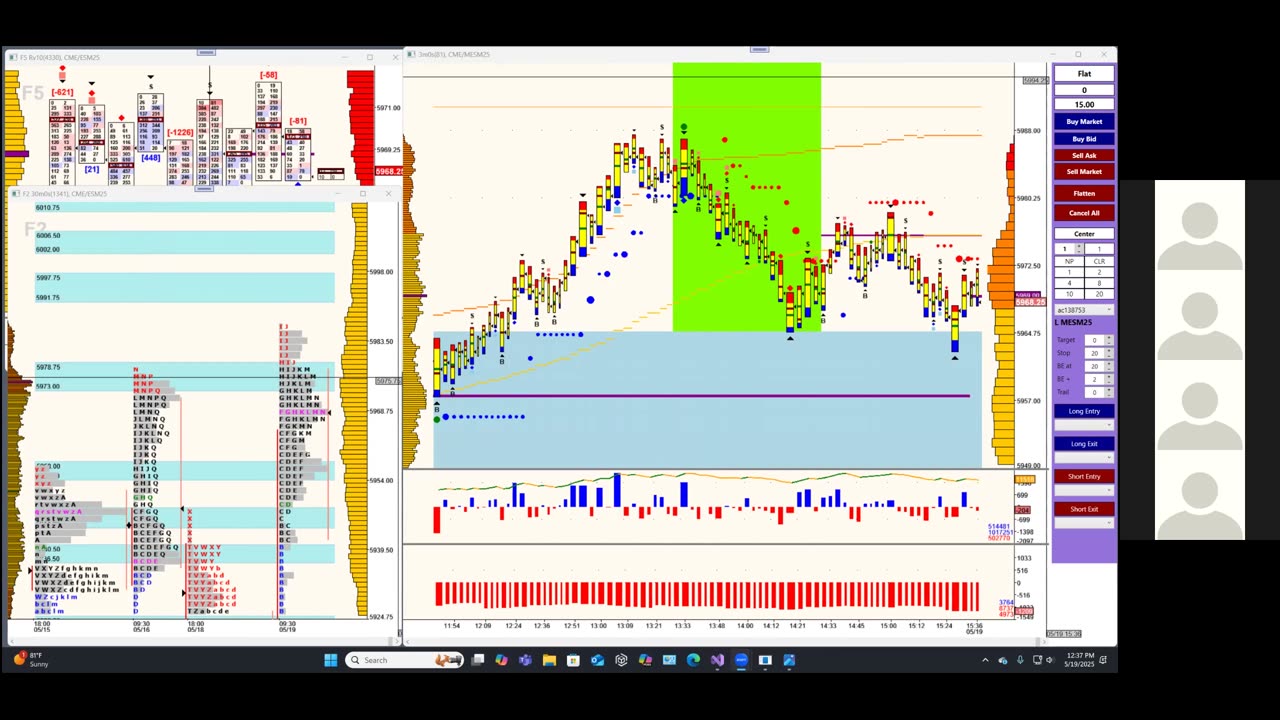The image size is (1280, 720).
Task: Center the price ladder
Action: tap(1084, 234)
